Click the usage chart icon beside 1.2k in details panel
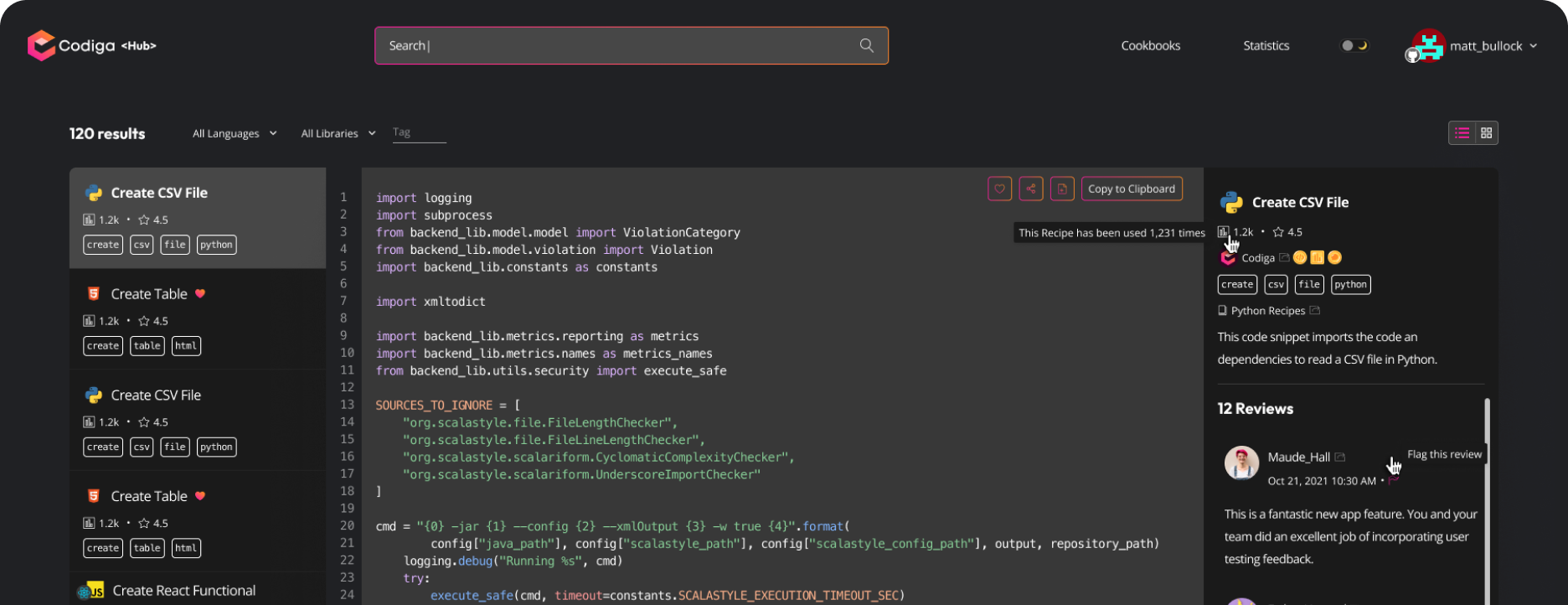 point(1223,232)
